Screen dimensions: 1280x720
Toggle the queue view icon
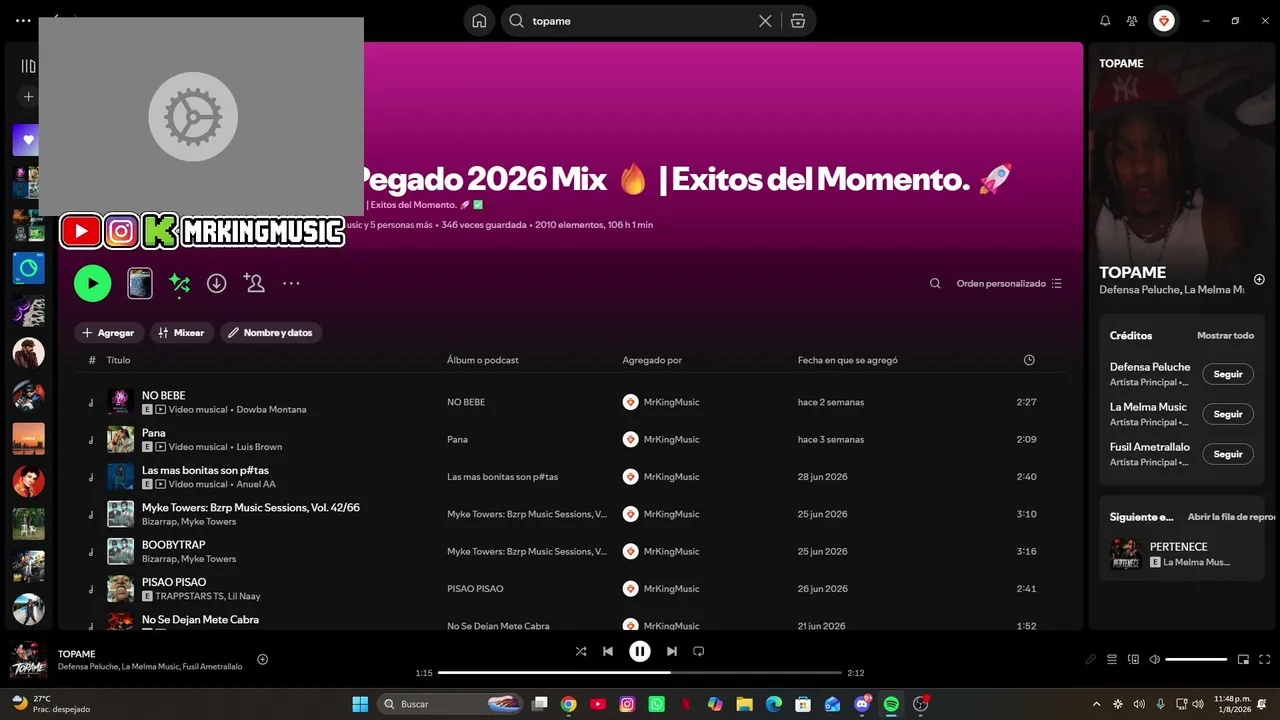click(x=1112, y=659)
